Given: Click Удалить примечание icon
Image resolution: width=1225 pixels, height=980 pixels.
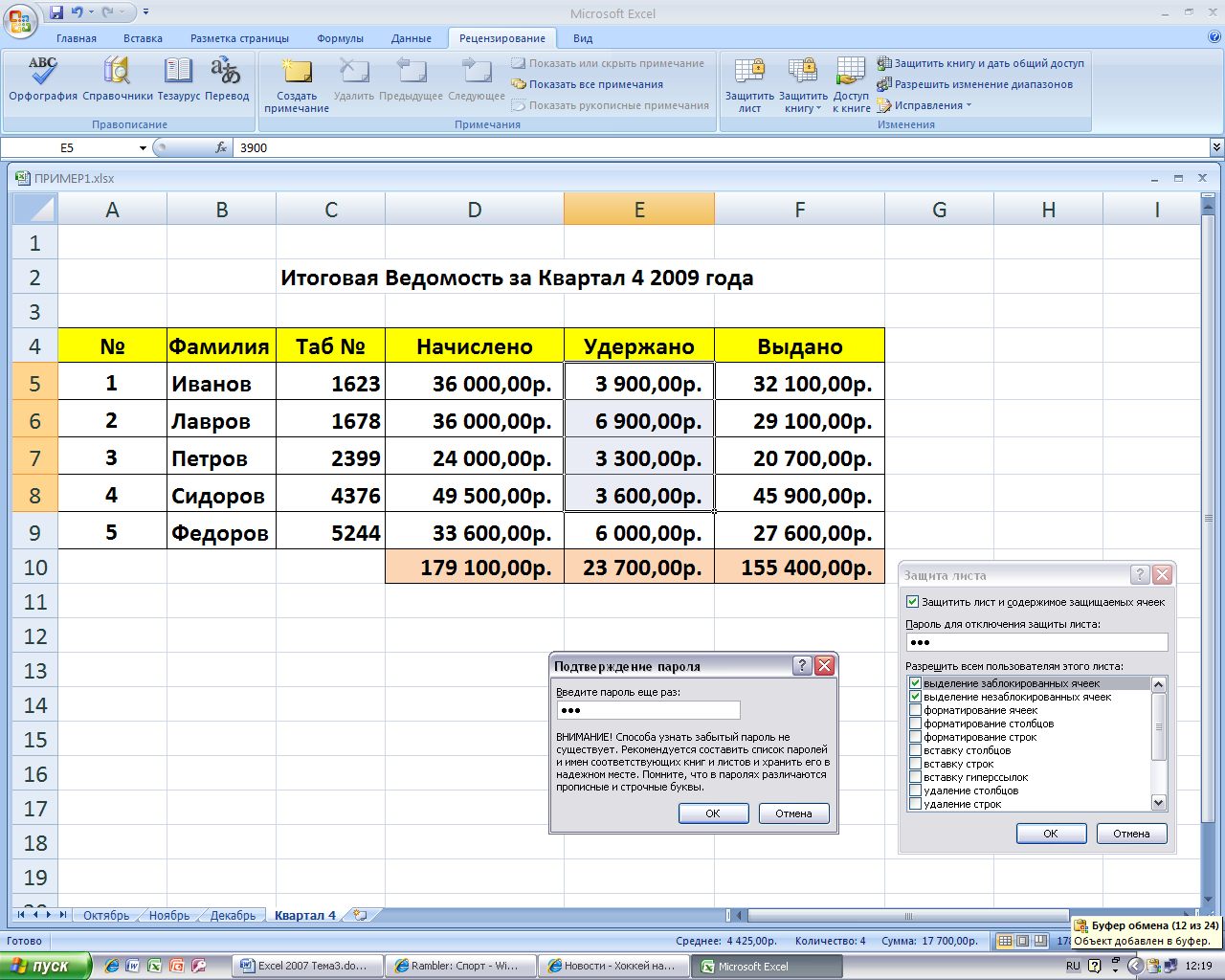Looking at the screenshot, I should coord(354,78).
